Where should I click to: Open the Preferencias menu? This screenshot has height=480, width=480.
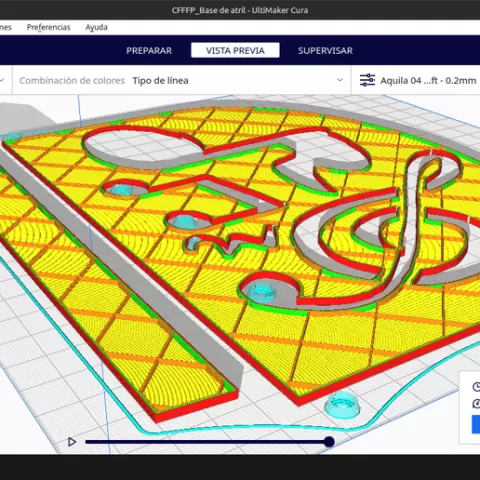[49, 27]
